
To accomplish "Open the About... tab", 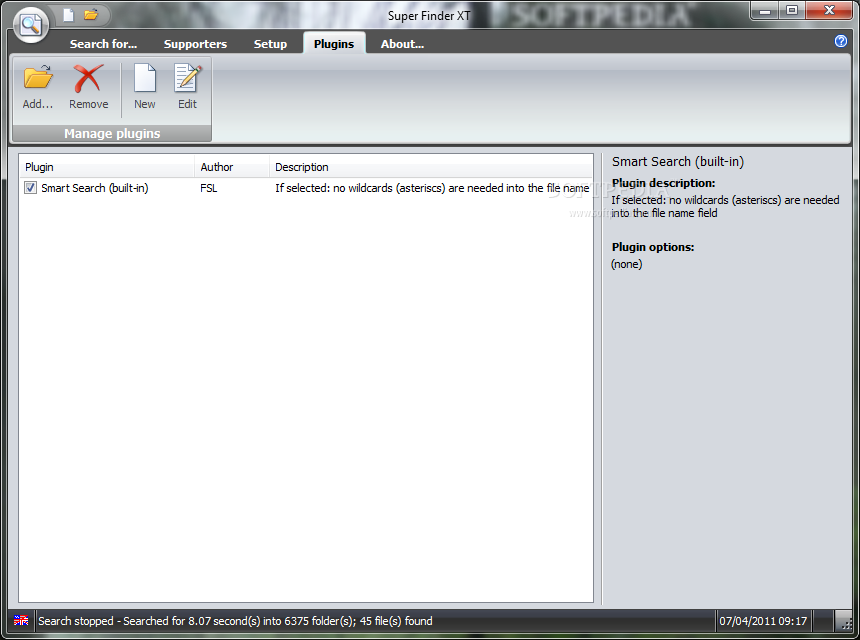I will tap(403, 44).
